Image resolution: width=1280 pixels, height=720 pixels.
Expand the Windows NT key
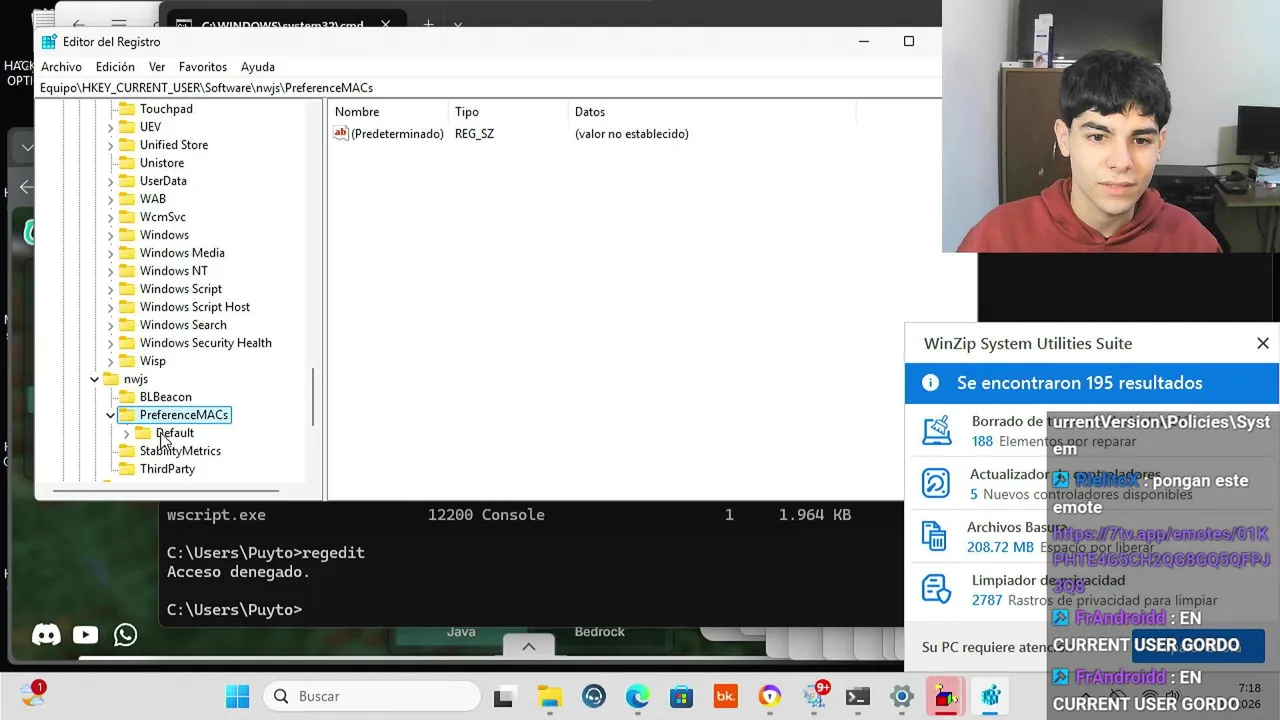click(x=110, y=271)
